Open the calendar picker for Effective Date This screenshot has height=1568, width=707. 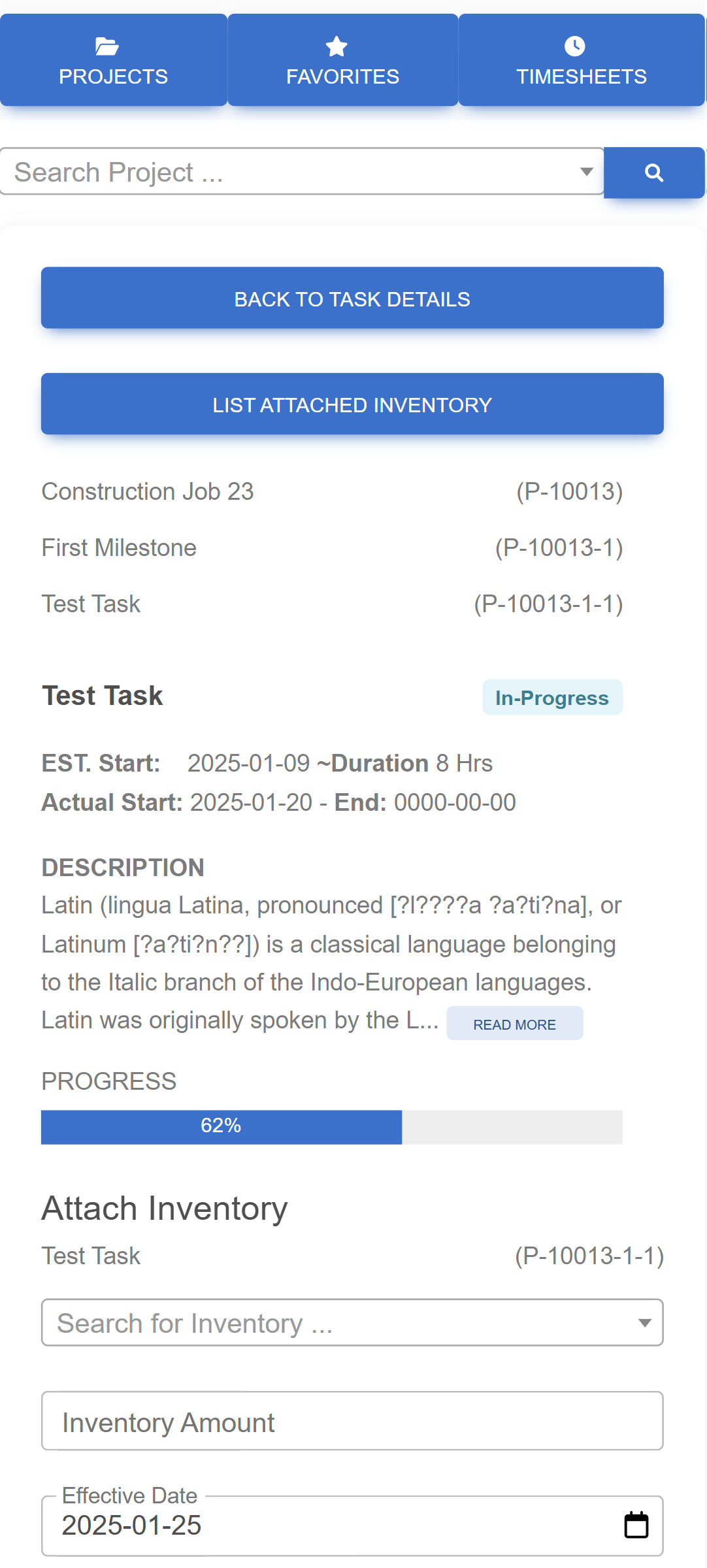pos(636,1526)
